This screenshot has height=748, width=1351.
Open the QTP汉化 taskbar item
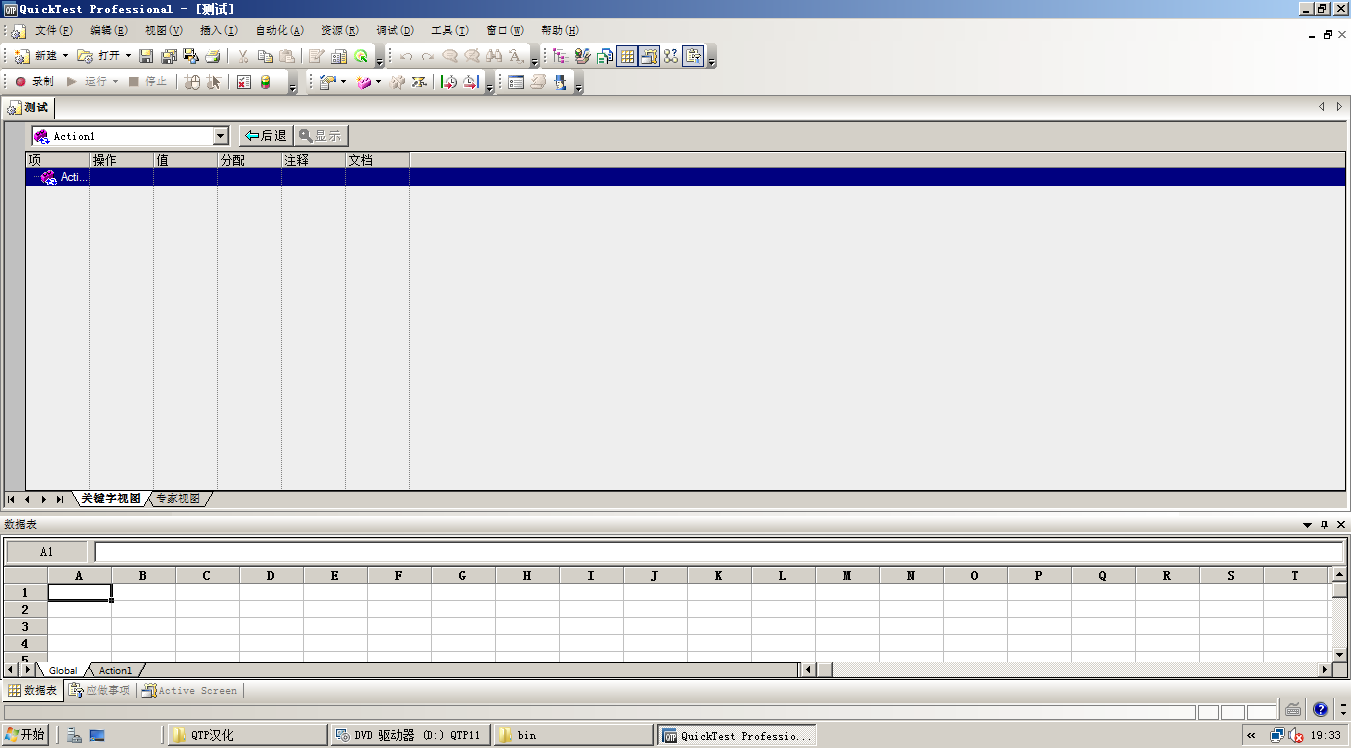tap(246, 735)
